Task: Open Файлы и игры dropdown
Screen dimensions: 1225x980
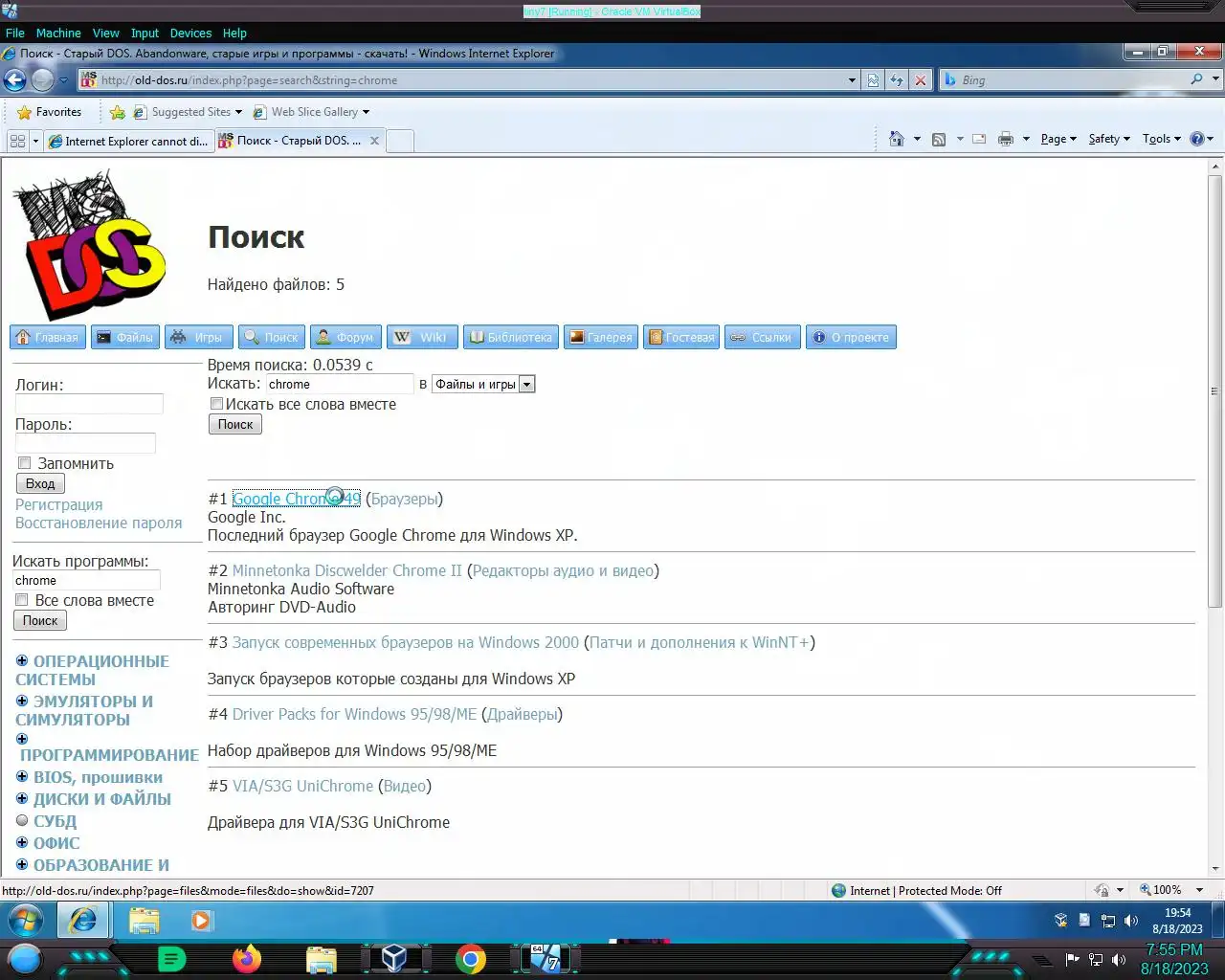Action: click(483, 384)
